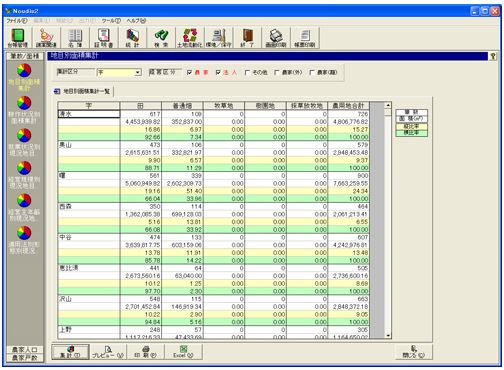Expand the 集計区分 dropdown arrow

138,72
